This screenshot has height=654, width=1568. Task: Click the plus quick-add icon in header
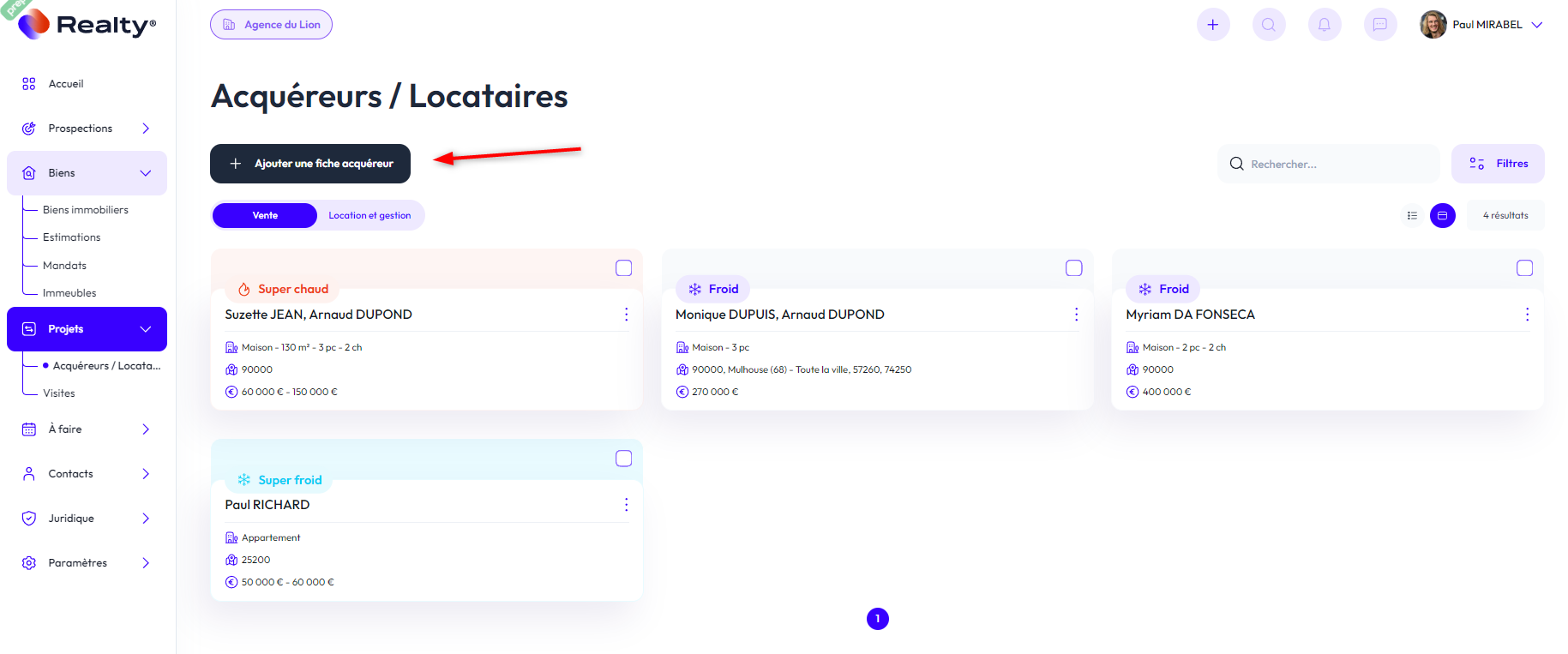pyautogui.click(x=1212, y=25)
